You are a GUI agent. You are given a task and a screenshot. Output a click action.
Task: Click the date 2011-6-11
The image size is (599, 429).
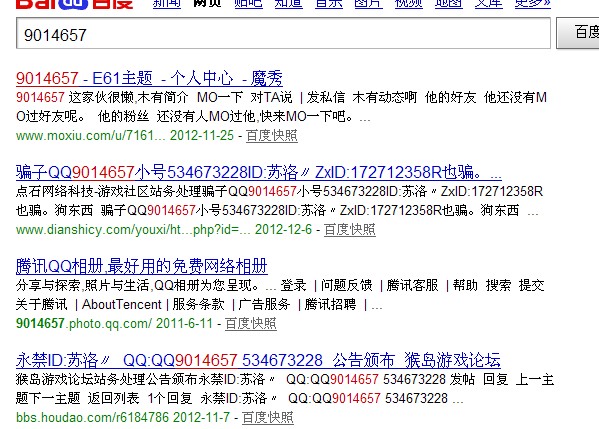[x=184, y=324]
